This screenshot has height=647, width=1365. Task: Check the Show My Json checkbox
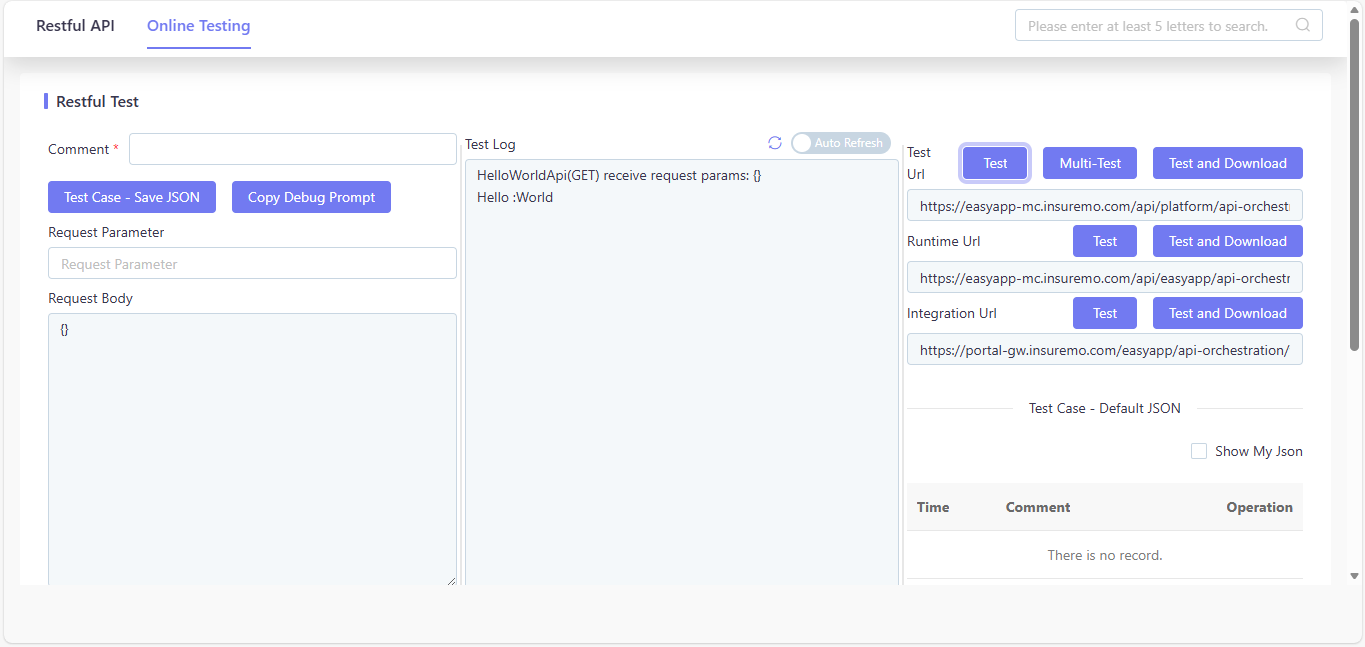1199,451
